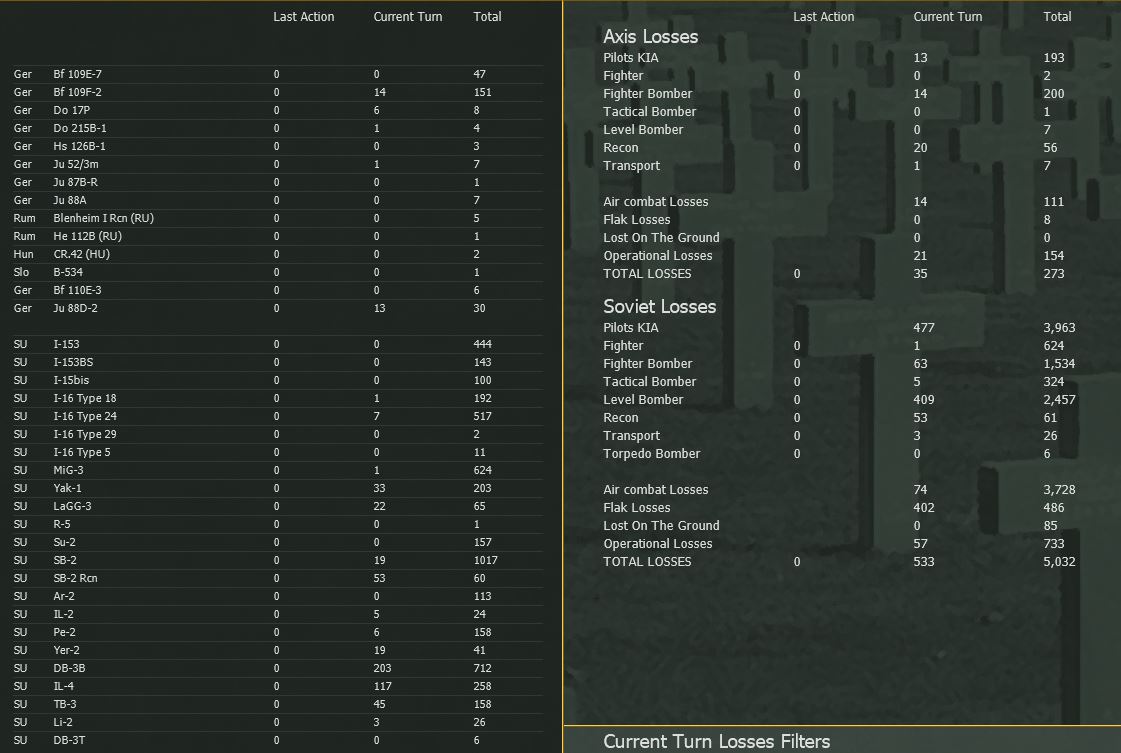Select the I-16 Type 24 row
1121x753 pixels.
pos(85,416)
